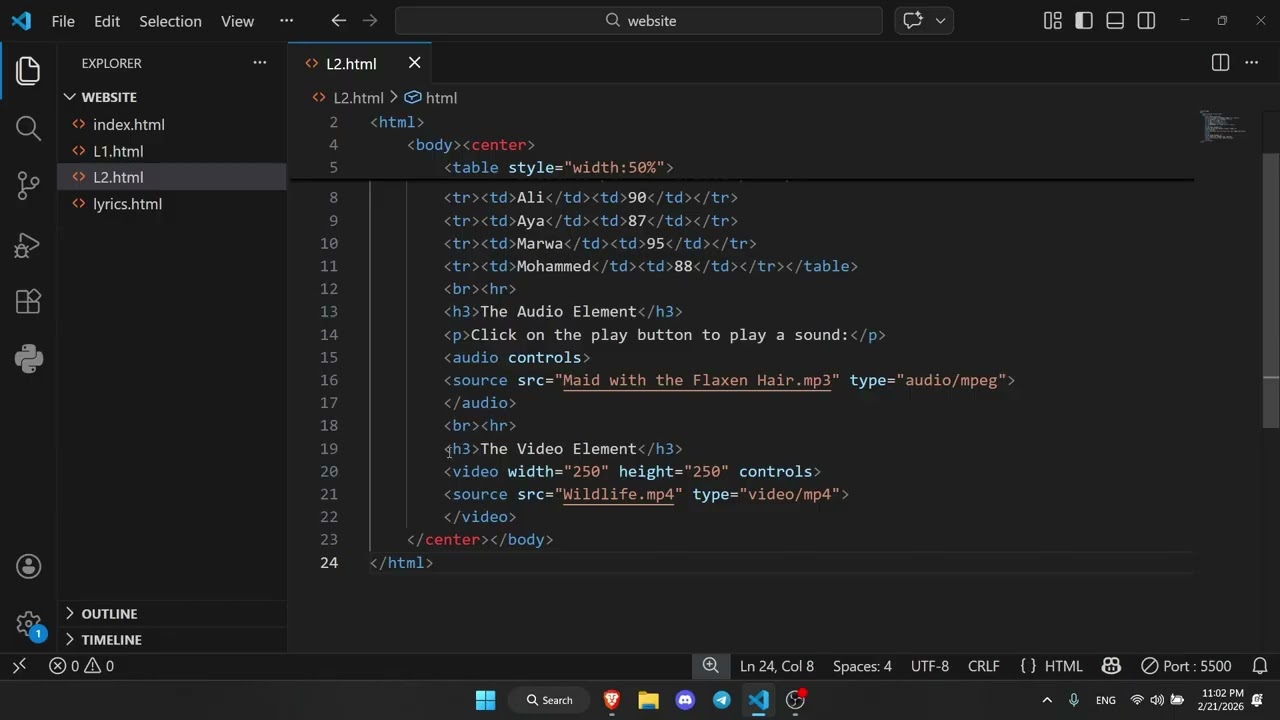Open the View menu

[237, 21]
